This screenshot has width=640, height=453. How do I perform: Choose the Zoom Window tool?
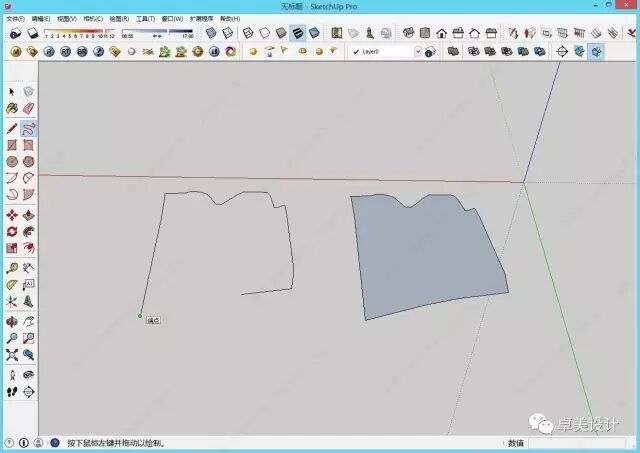click(28, 338)
